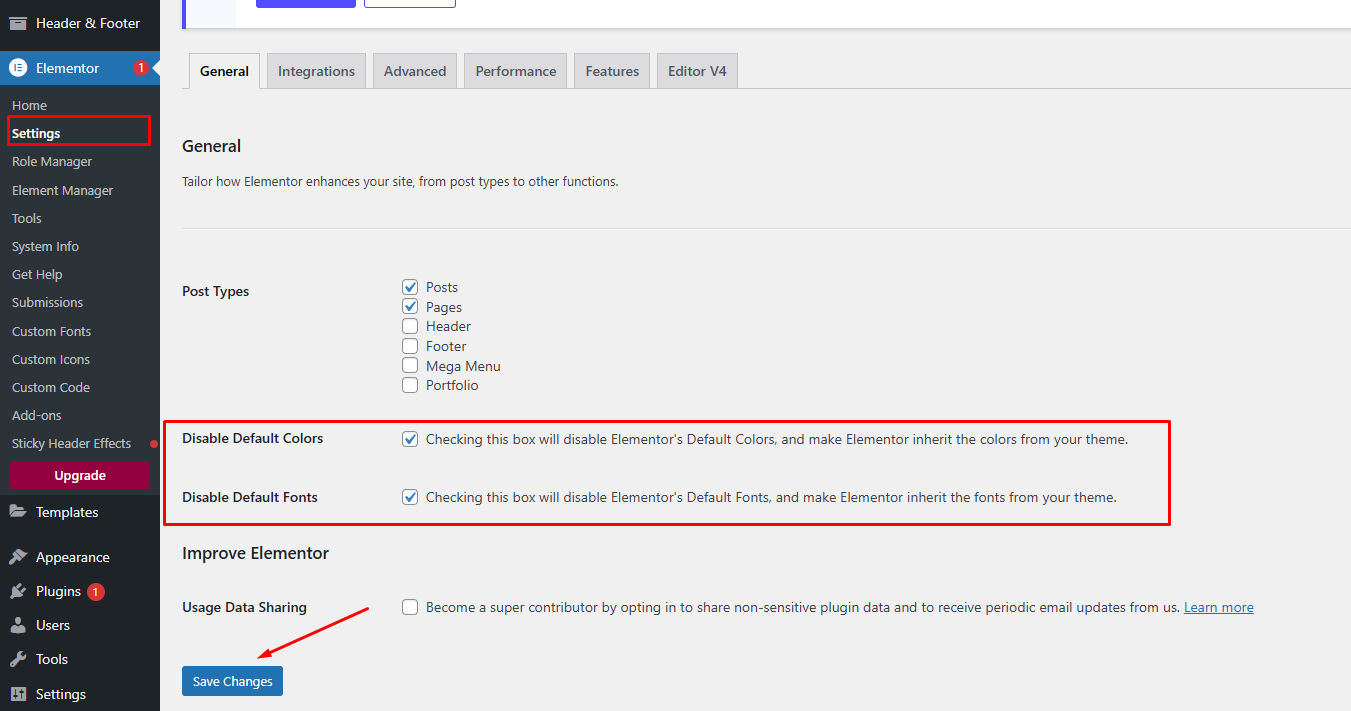Open the Advanced tab

[415, 71]
